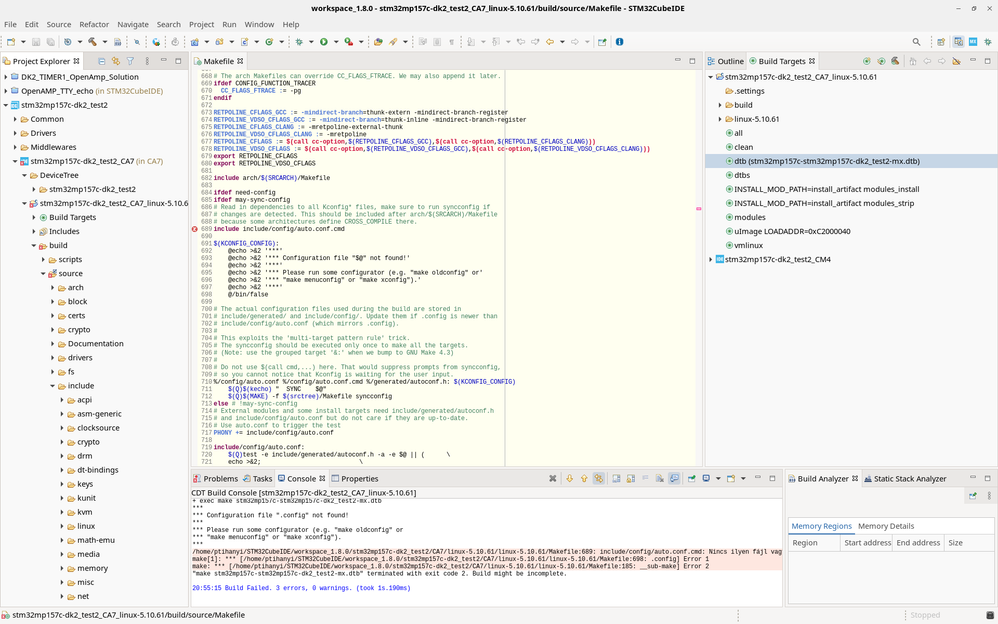The height and width of the screenshot is (624, 998).
Task: Click the overview ruler error marker
Action: [699, 209]
